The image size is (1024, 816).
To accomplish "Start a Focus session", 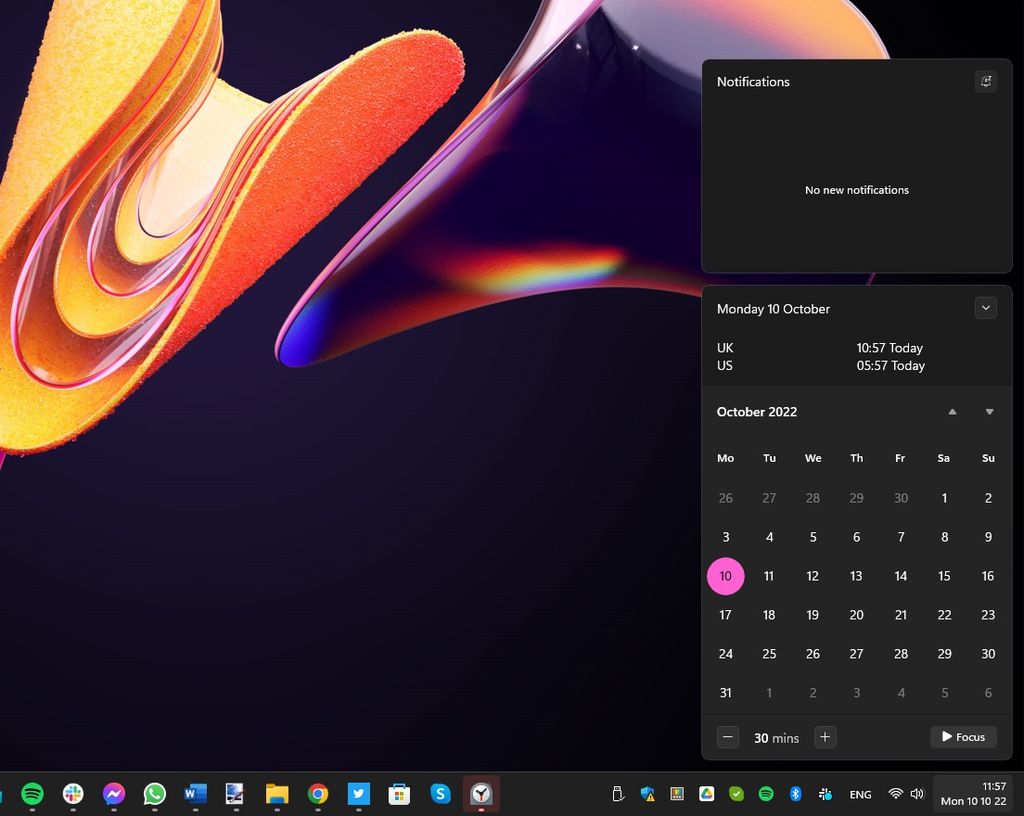I will point(962,737).
